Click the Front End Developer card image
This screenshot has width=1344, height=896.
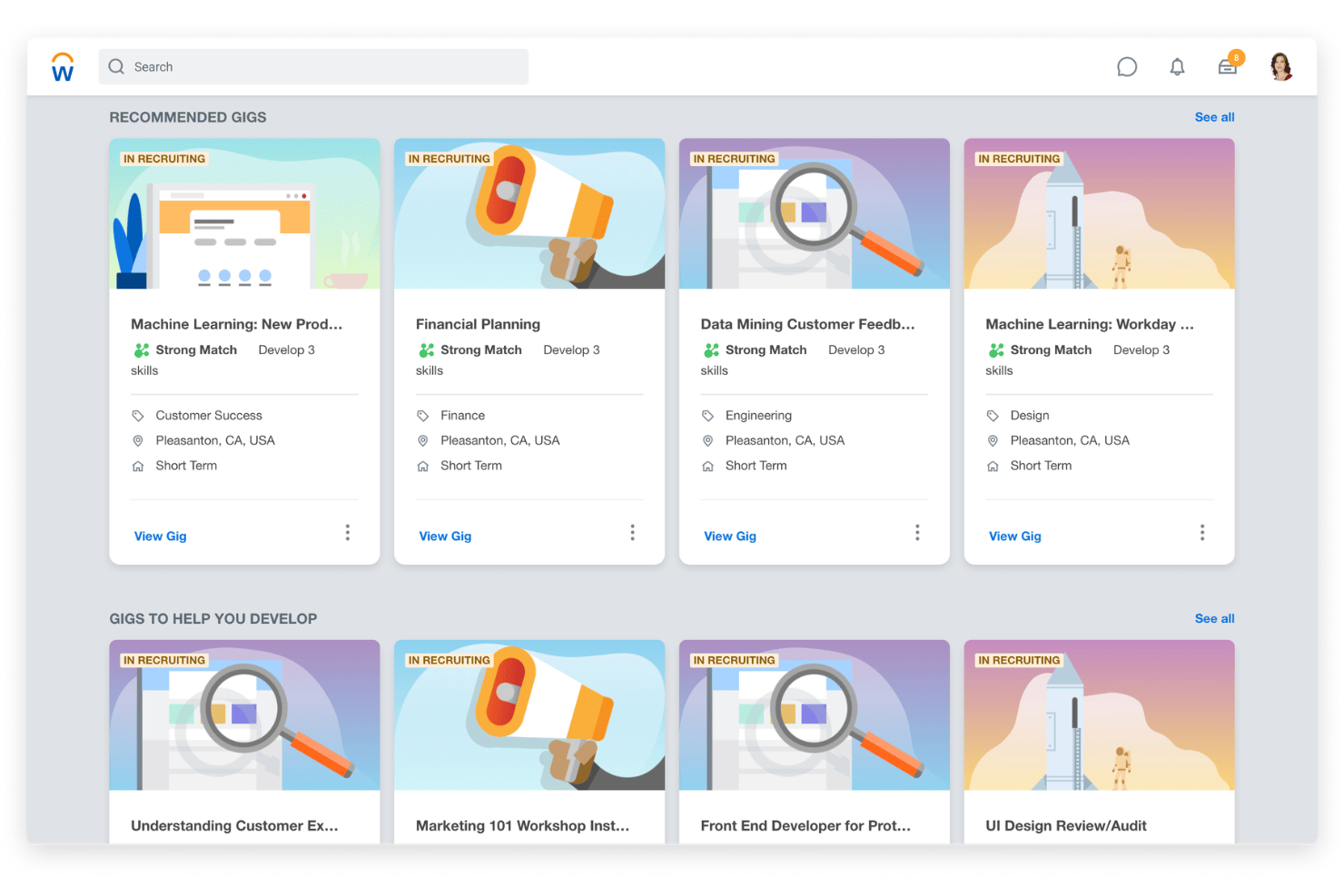815,715
